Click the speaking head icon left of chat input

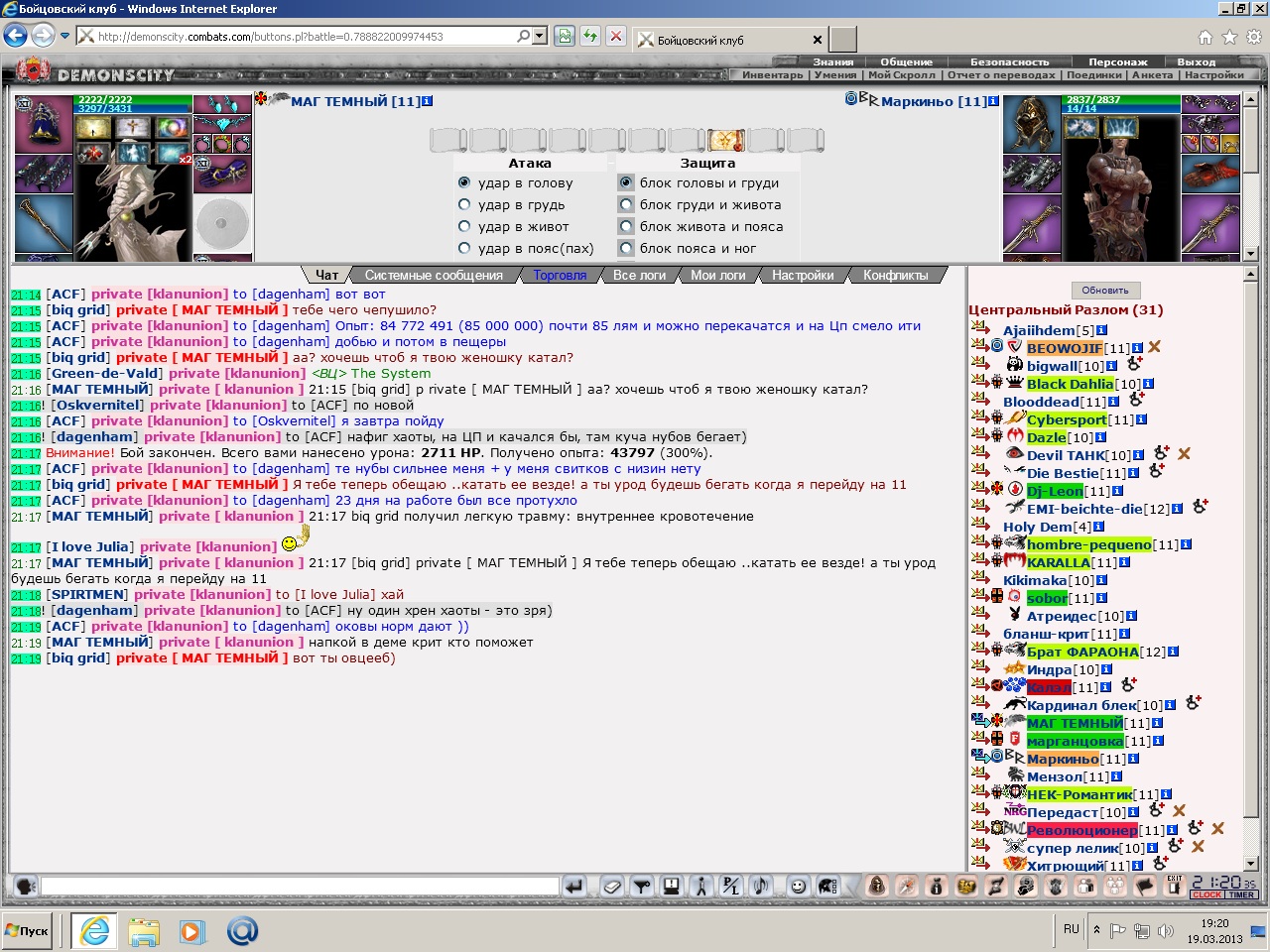point(26,887)
